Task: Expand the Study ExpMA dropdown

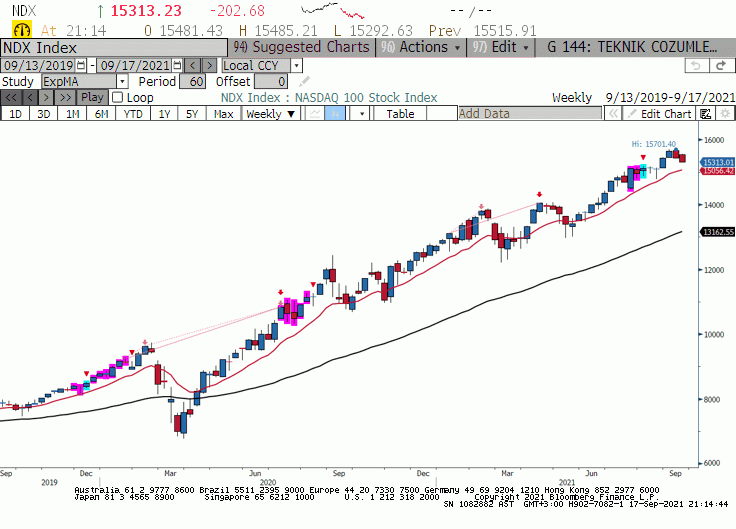Action: [x=122, y=82]
